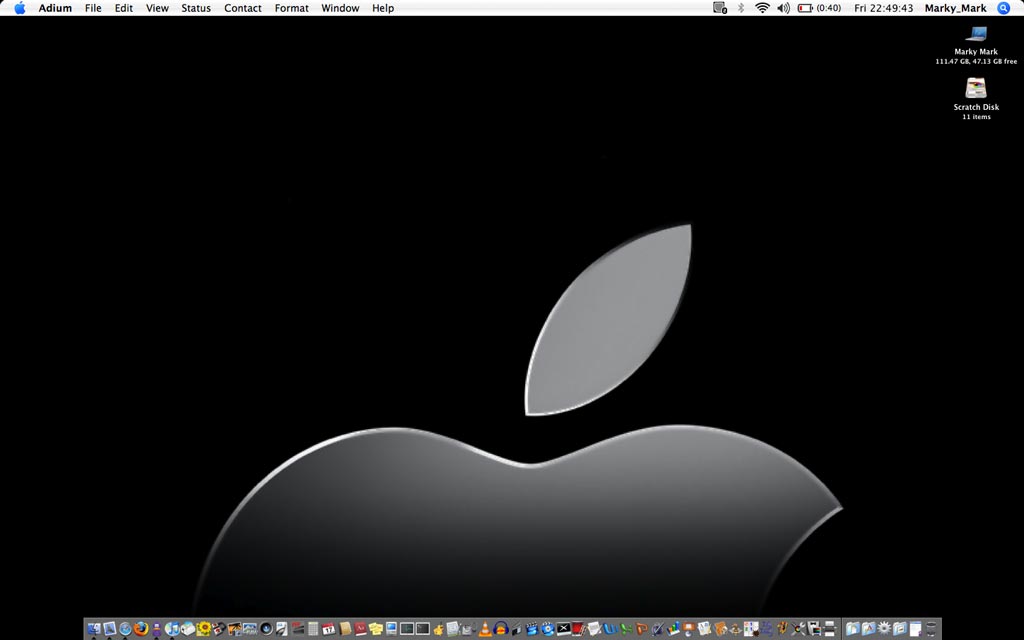Open Spotlight search in menu bar
This screenshot has width=1024, height=640.
point(1004,8)
